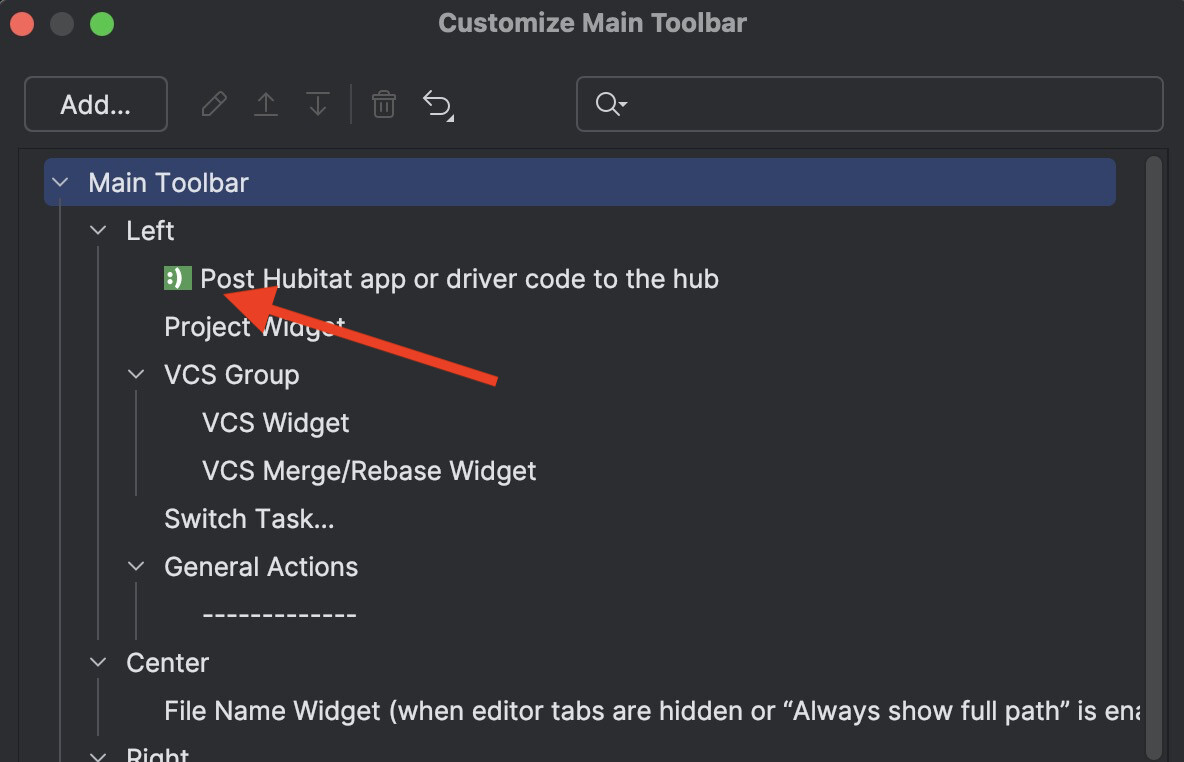Collapse the VCS Group chevron
Screen dimensions: 1184x762
[136, 375]
